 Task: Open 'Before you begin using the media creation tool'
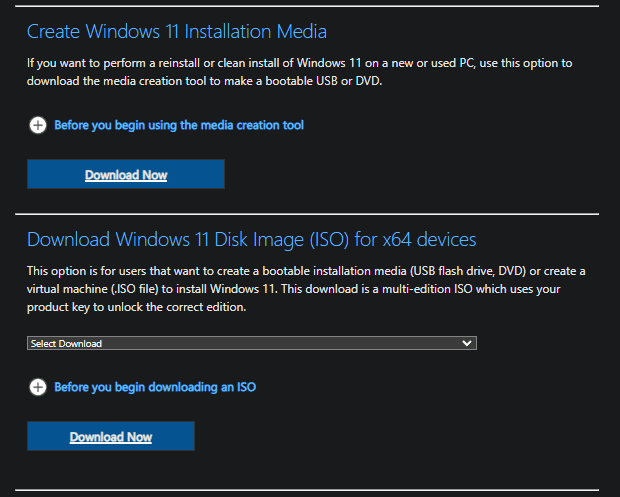179,125
